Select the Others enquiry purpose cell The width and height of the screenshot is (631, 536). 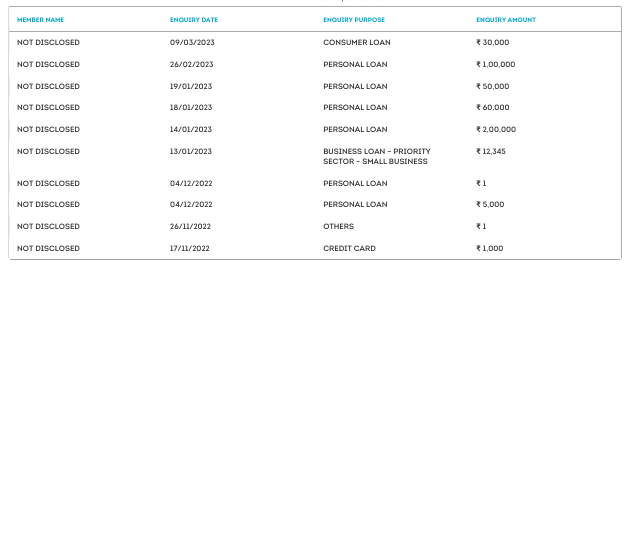(x=338, y=227)
